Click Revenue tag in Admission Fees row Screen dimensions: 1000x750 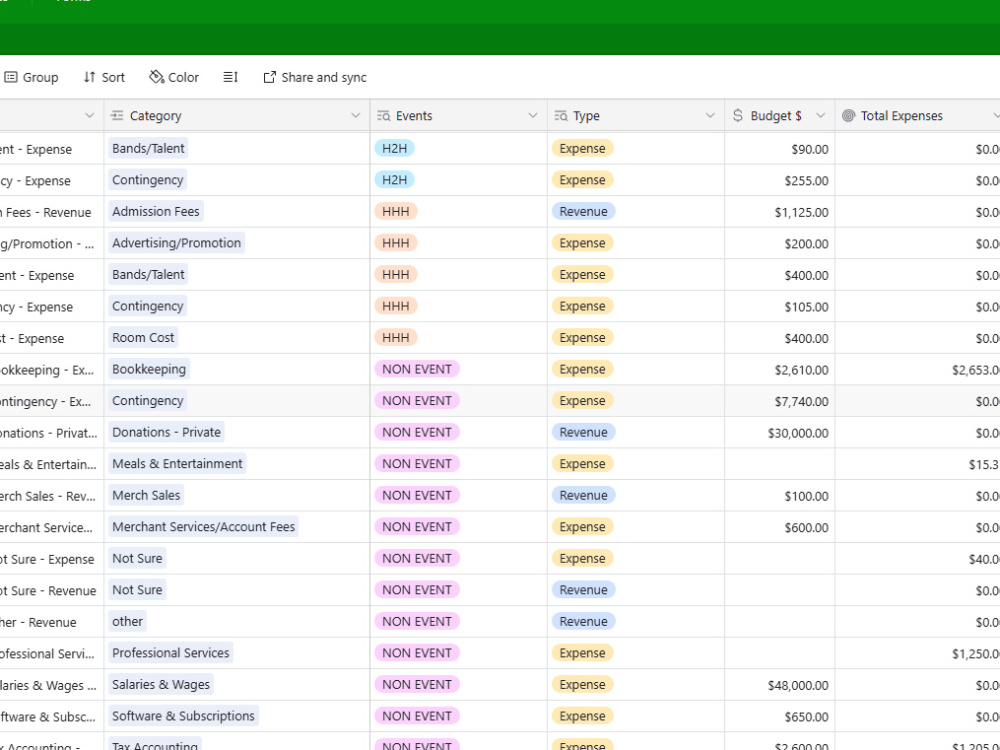coord(583,212)
